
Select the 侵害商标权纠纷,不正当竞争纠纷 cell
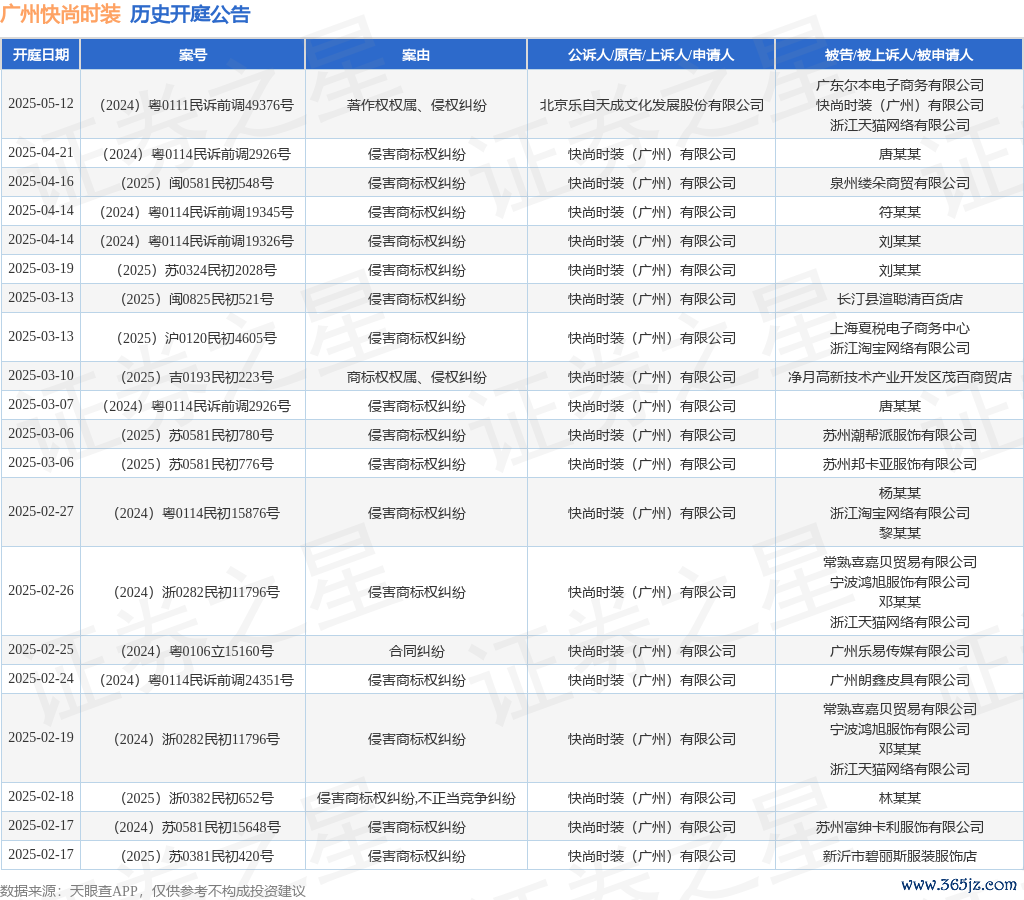(x=416, y=798)
